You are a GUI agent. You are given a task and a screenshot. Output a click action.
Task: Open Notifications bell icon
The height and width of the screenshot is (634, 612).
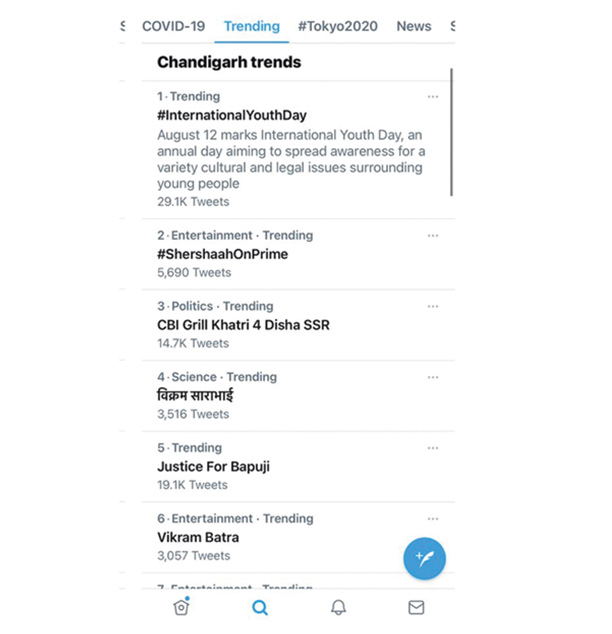point(338,607)
